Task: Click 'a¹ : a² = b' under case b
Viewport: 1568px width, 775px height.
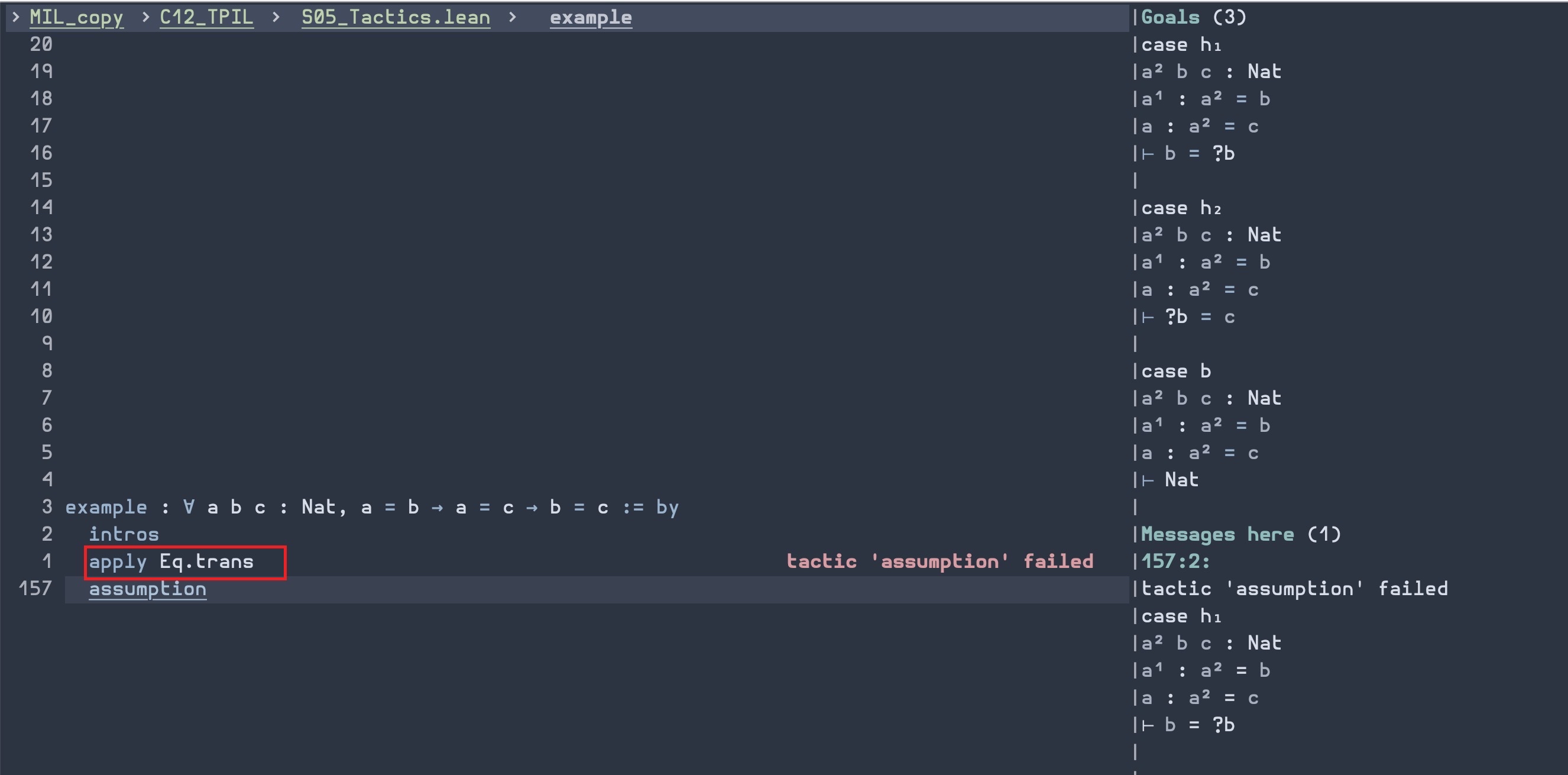Action: coord(1205,425)
